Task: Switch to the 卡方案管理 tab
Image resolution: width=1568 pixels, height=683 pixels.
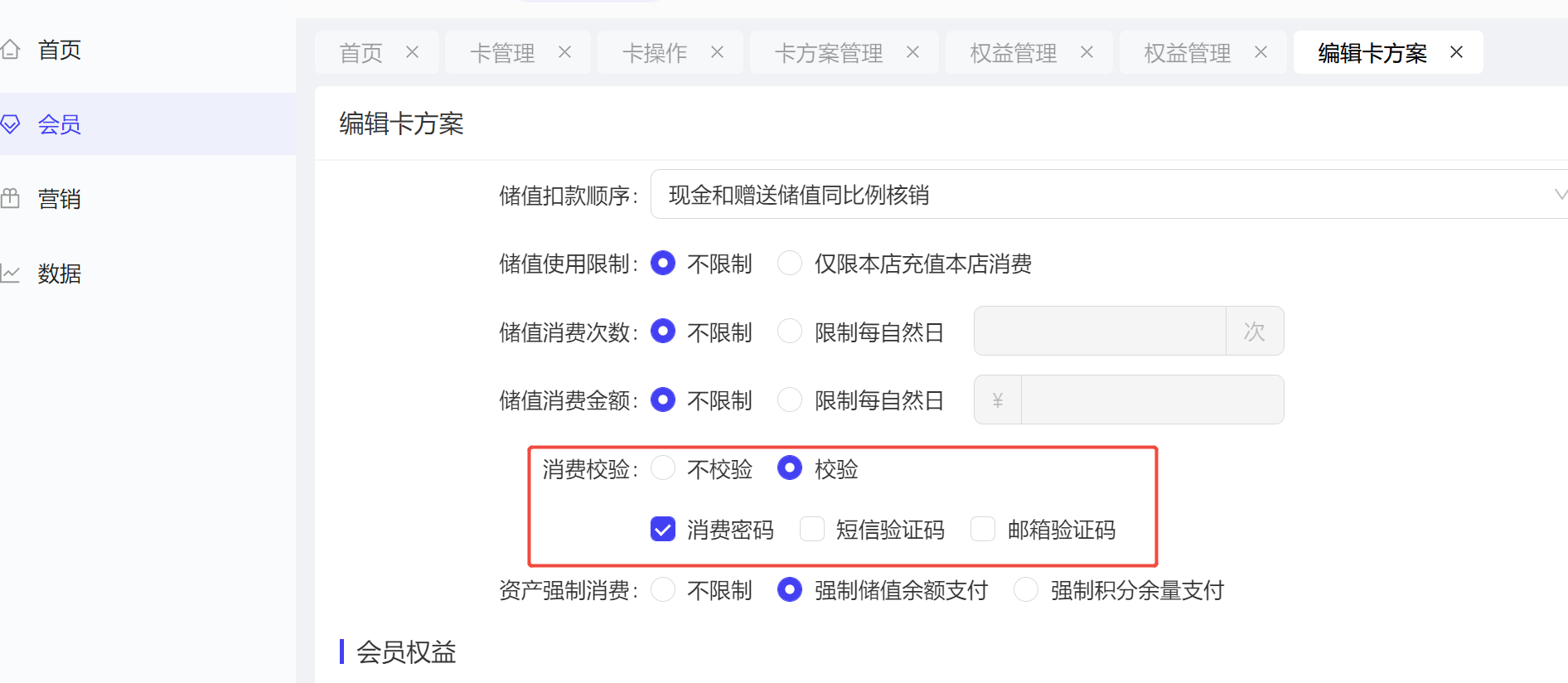Action: [828, 53]
